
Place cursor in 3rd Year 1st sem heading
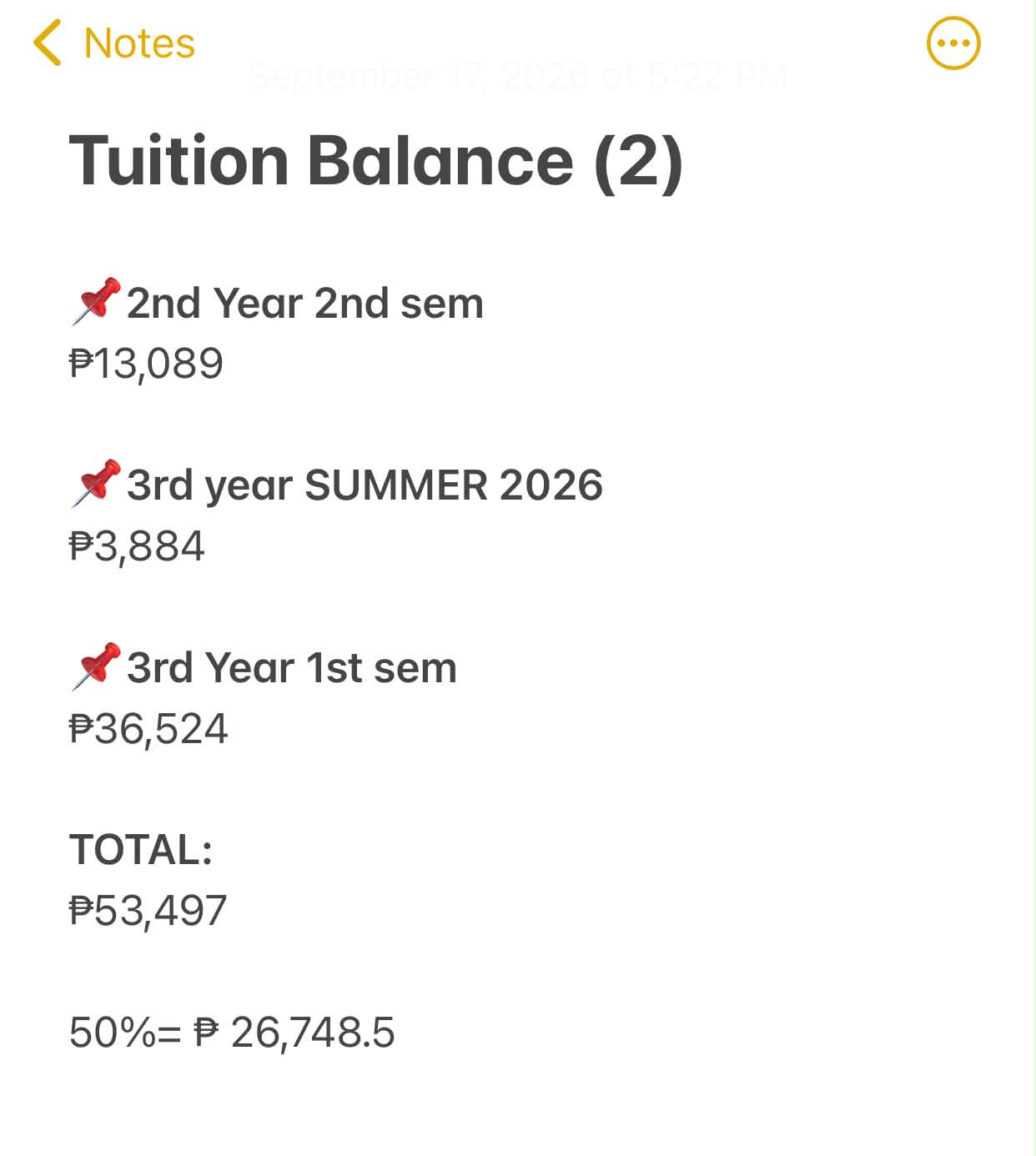click(292, 668)
